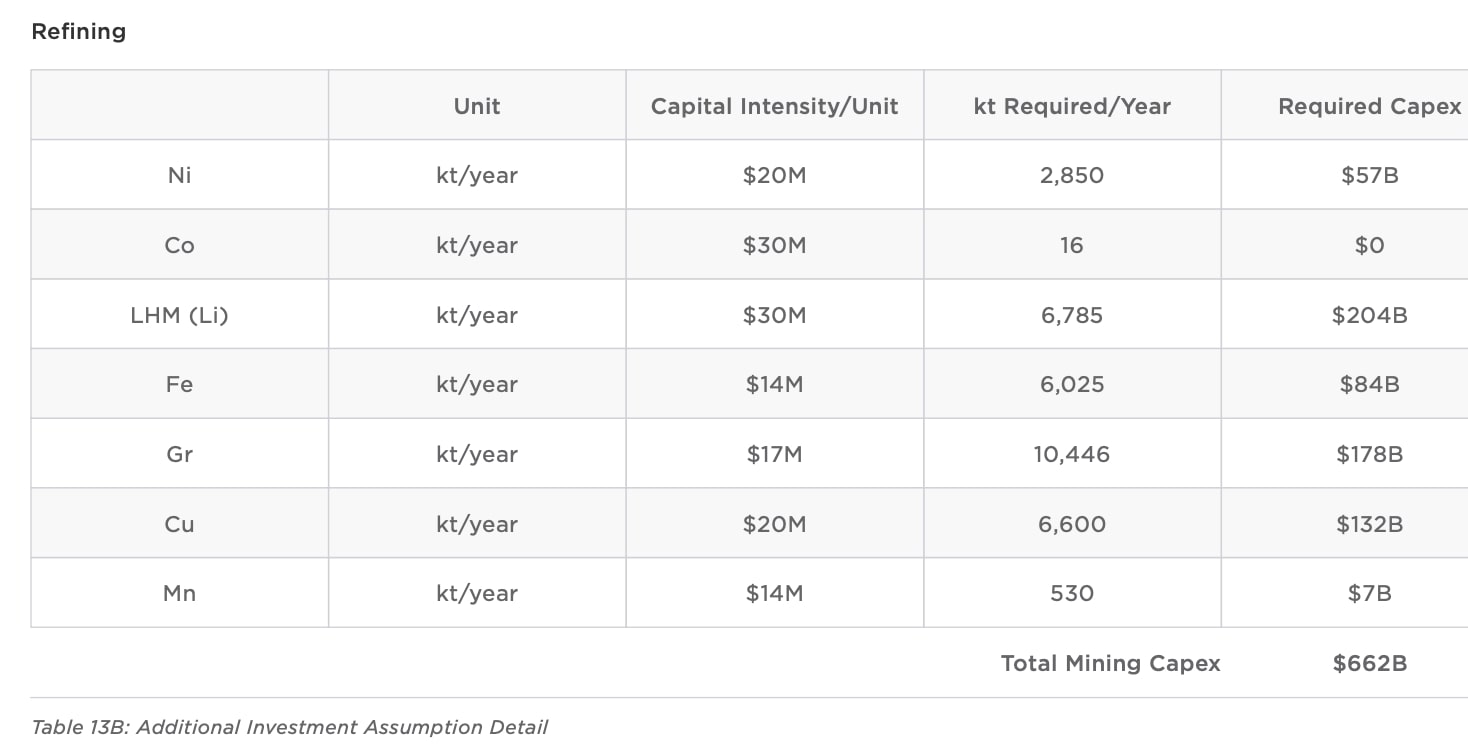
Task: Click the Total Mining Capex label
Action: pos(1110,663)
